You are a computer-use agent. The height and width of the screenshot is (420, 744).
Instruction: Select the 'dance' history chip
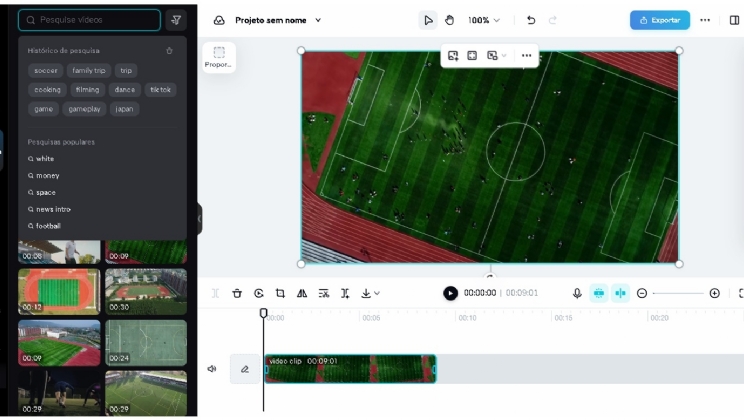[124, 90]
